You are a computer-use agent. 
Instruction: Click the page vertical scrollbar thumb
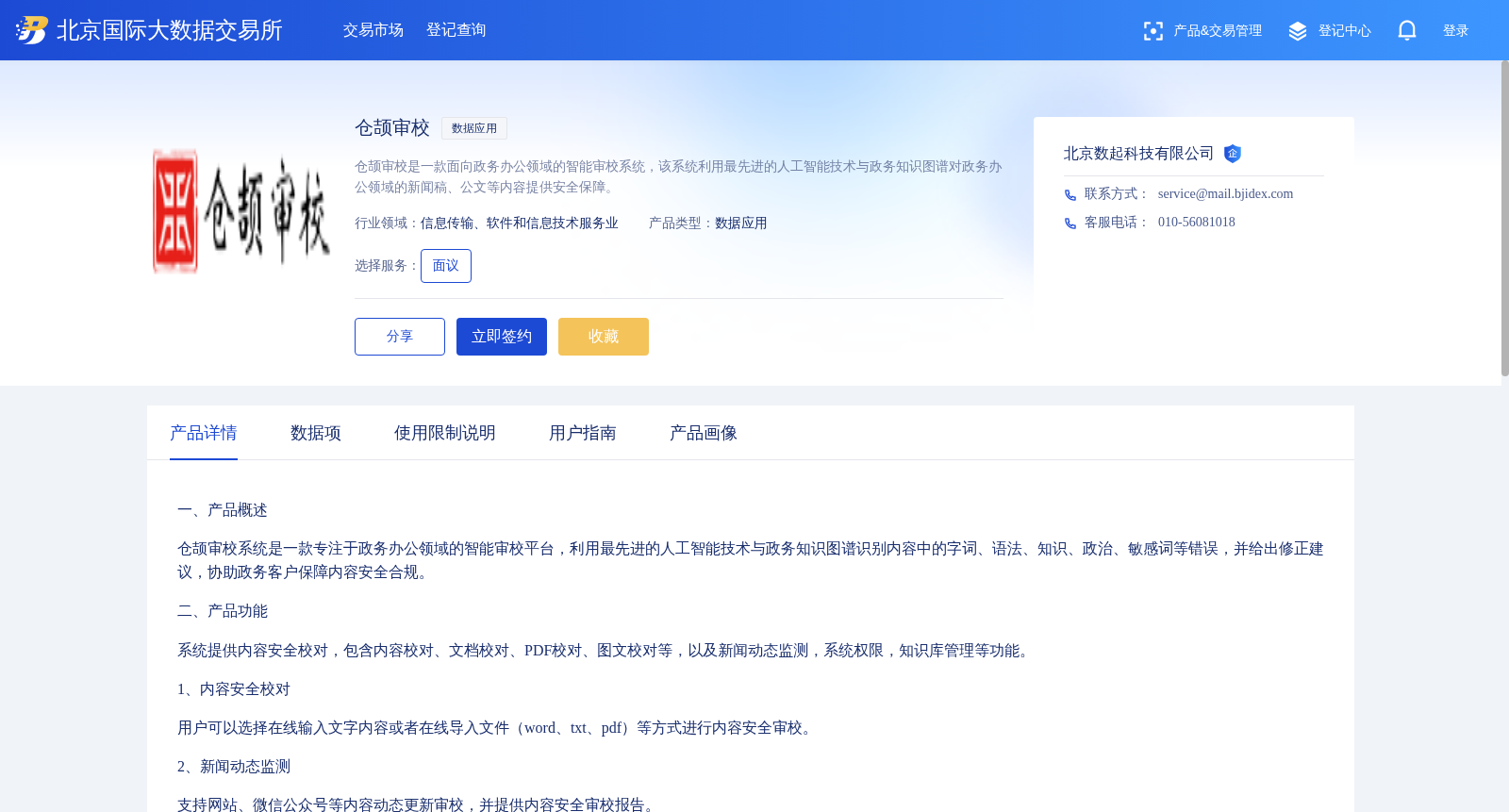point(1505,219)
